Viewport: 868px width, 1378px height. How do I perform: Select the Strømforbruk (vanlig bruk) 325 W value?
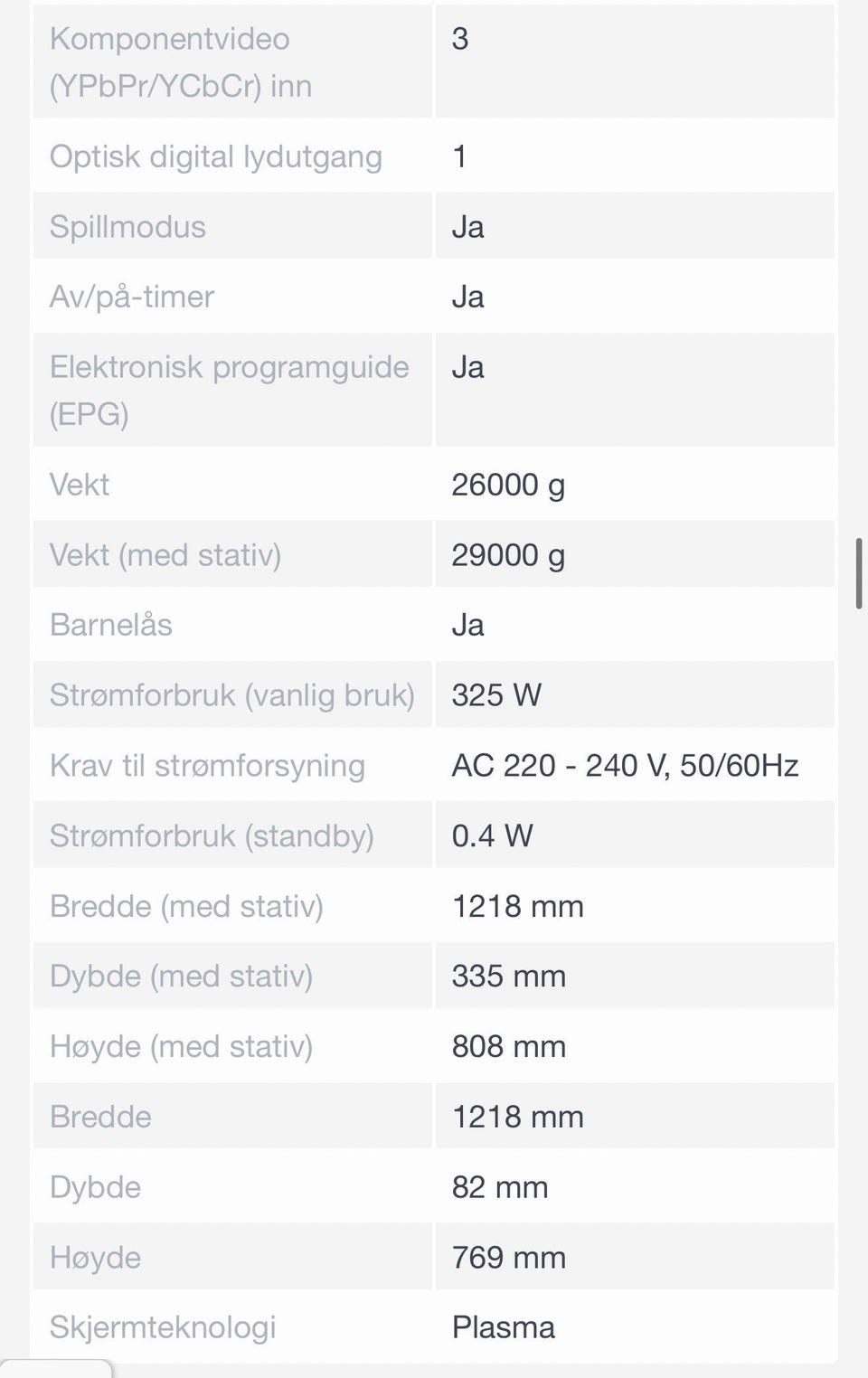click(496, 695)
